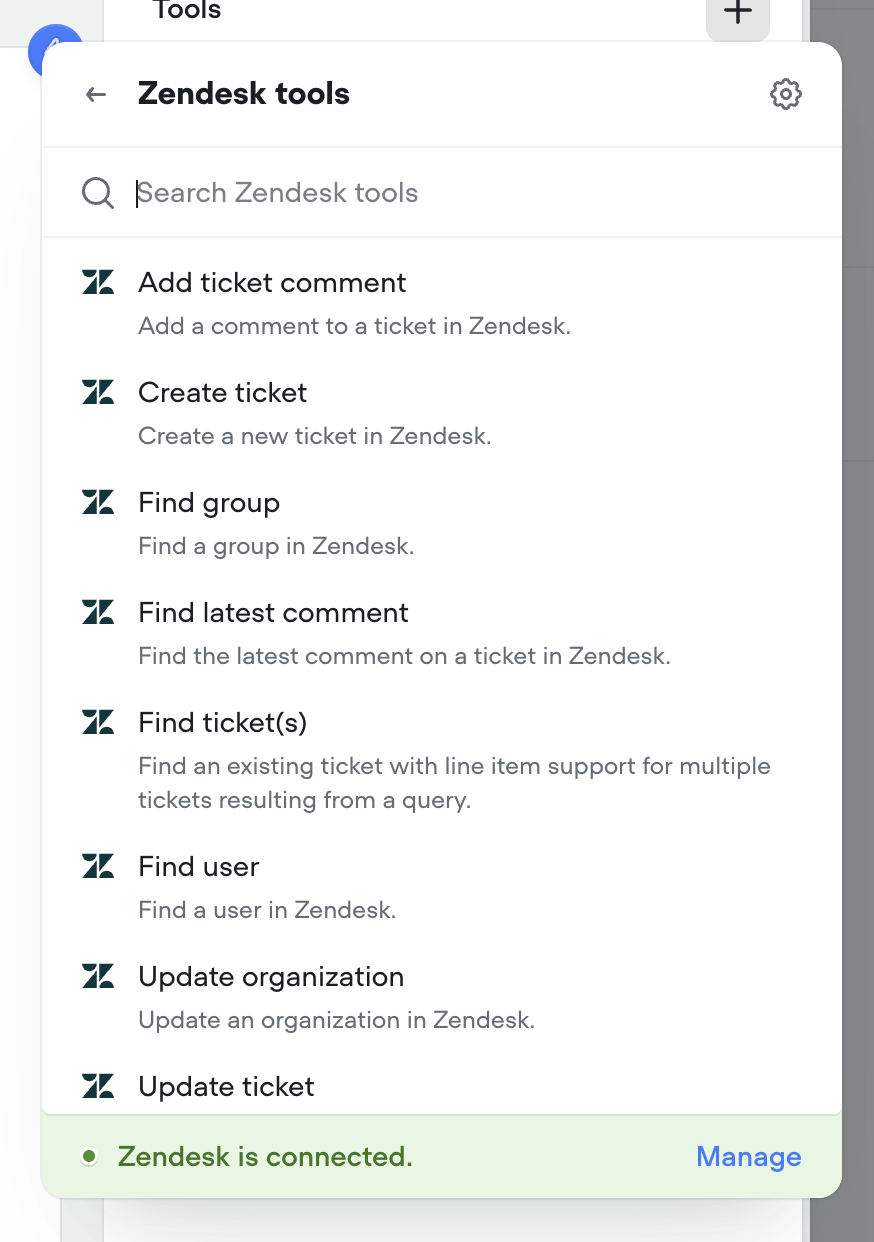The image size is (874, 1242).
Task: Click the Zendesk icon beside Update organization
Action: pos(97,976)
